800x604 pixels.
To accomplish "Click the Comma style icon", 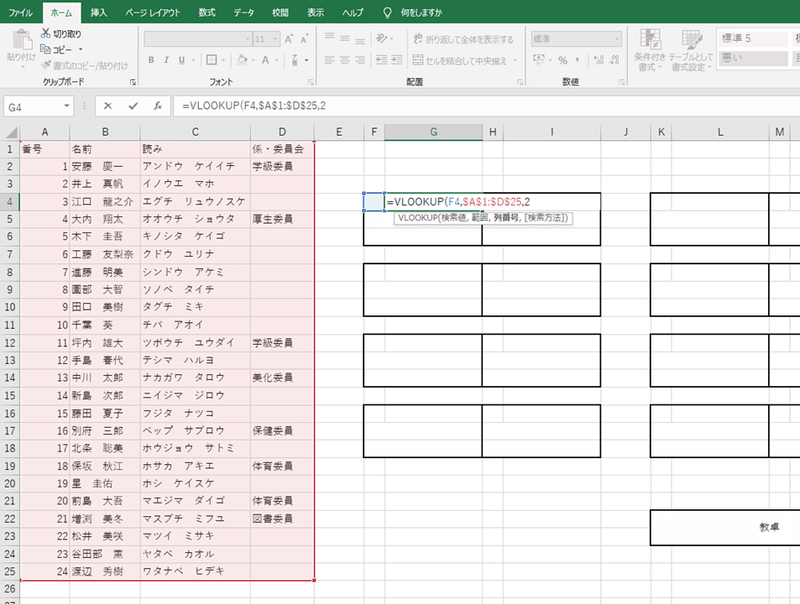I will coord(577,60).
